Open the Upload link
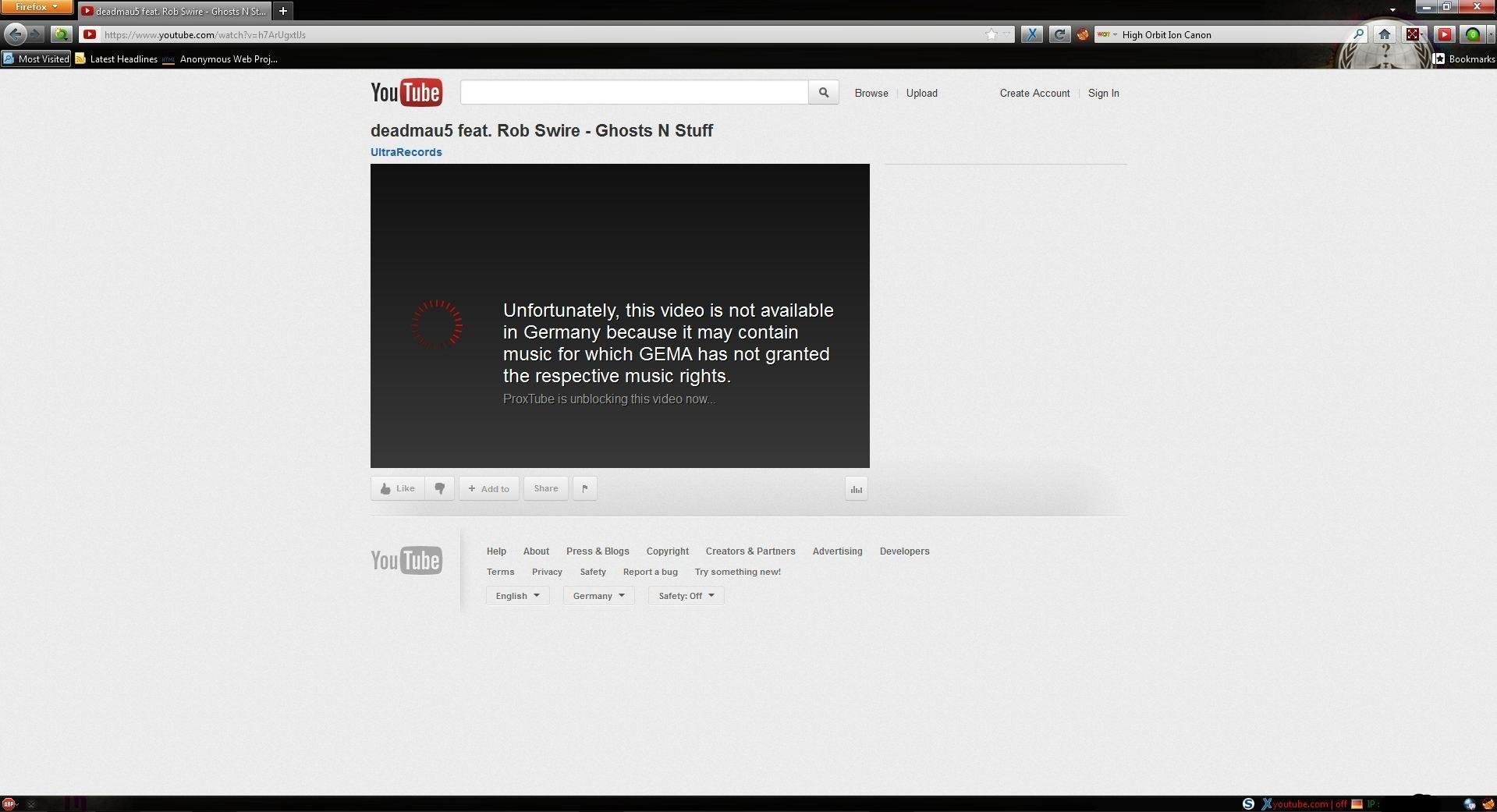Screen dimensions: 1497x812 [x=922, y=93]
